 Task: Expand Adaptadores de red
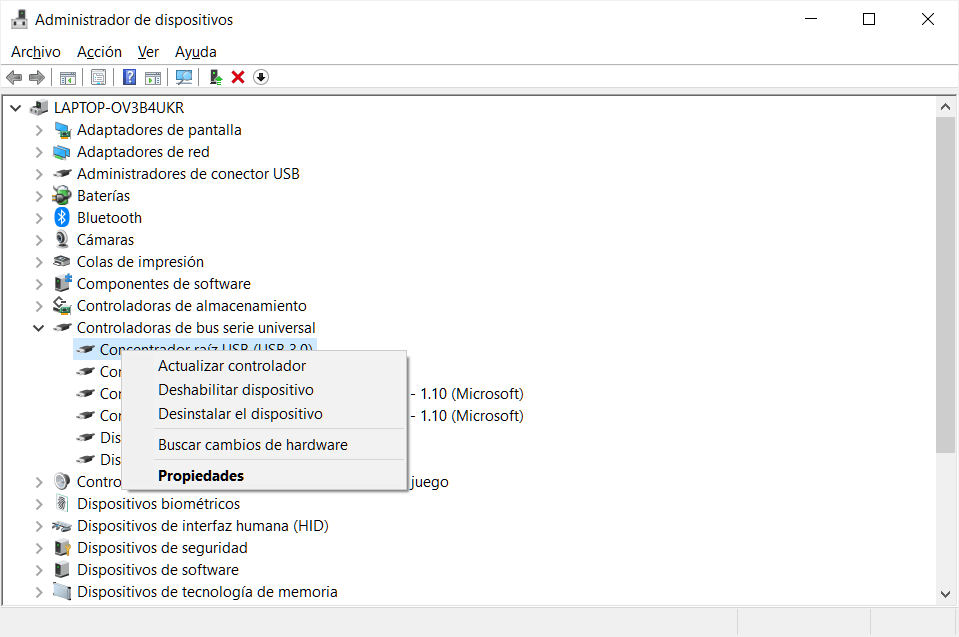(x=39, y=152)
